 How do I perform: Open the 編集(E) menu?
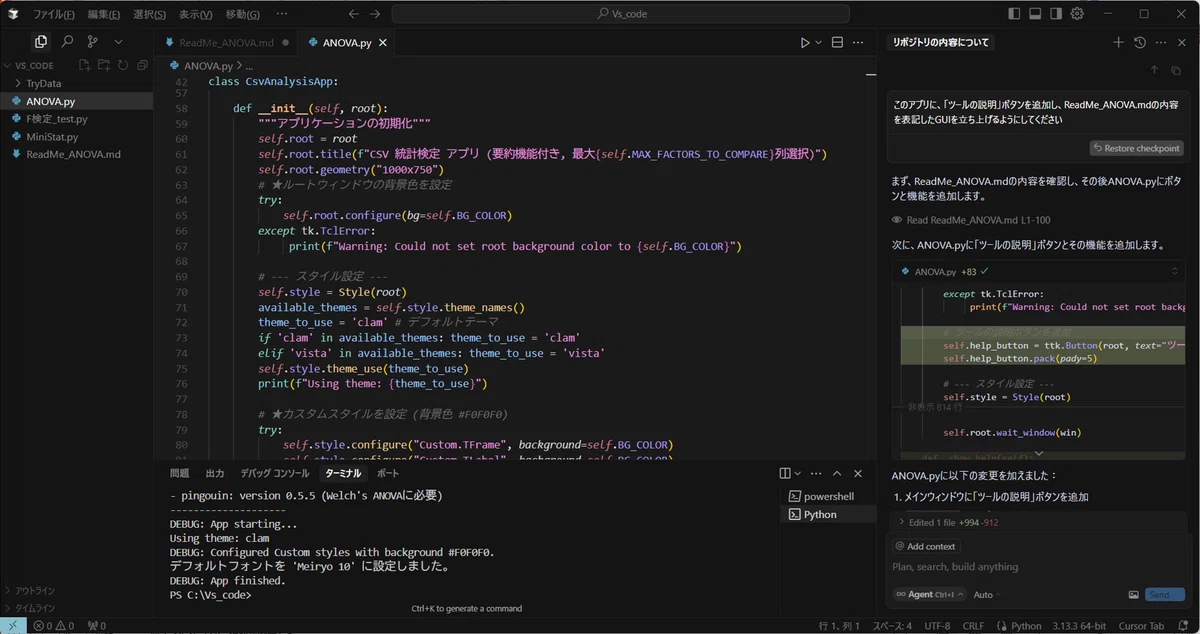[104, 14]
